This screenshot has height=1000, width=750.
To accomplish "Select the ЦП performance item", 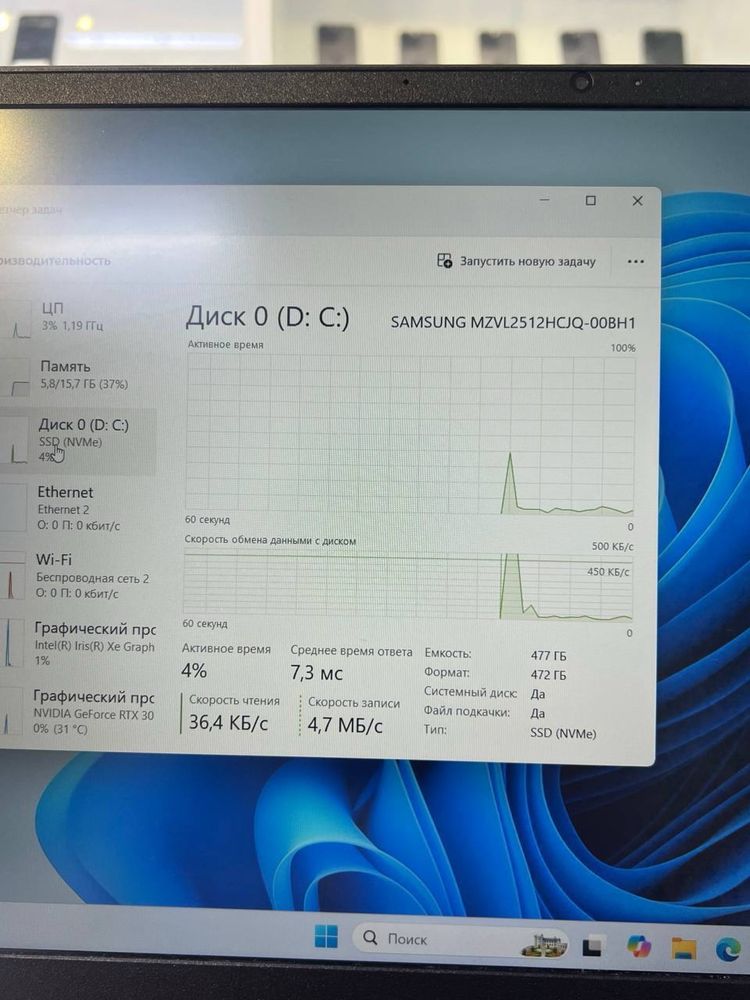I will point(77,317).
